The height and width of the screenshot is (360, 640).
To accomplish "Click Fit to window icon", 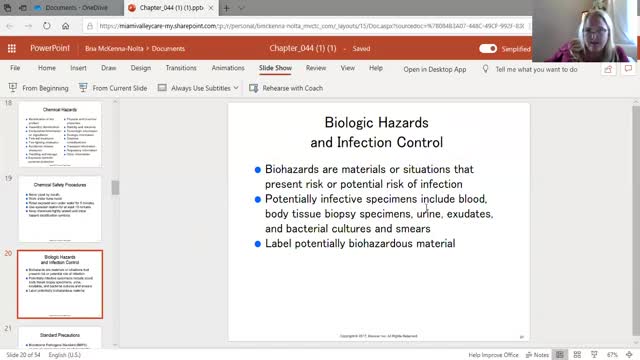I will (629, 355).
